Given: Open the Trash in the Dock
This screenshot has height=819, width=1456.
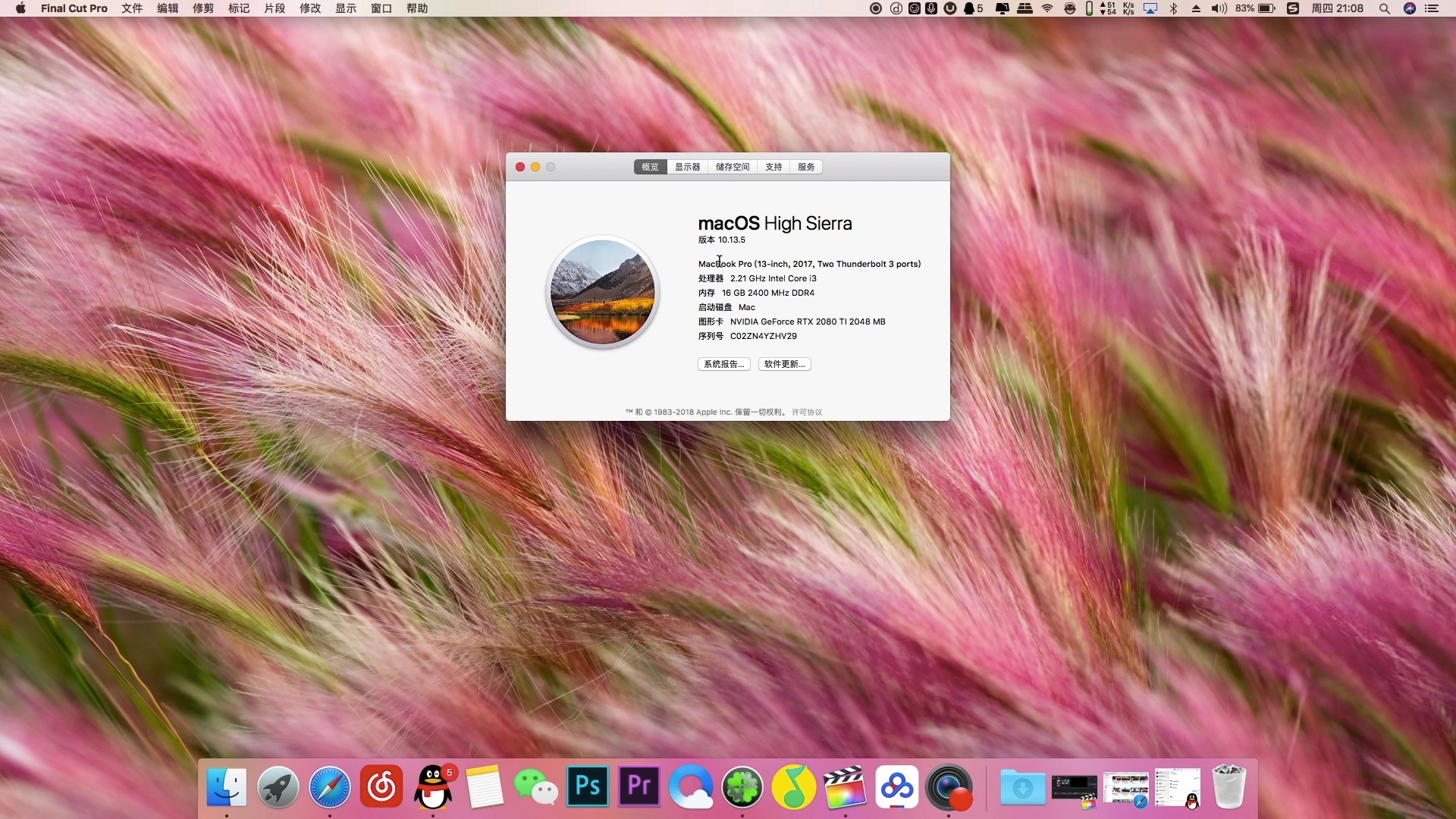Looking at the screenshot, I should click(x=1228, y=787).
